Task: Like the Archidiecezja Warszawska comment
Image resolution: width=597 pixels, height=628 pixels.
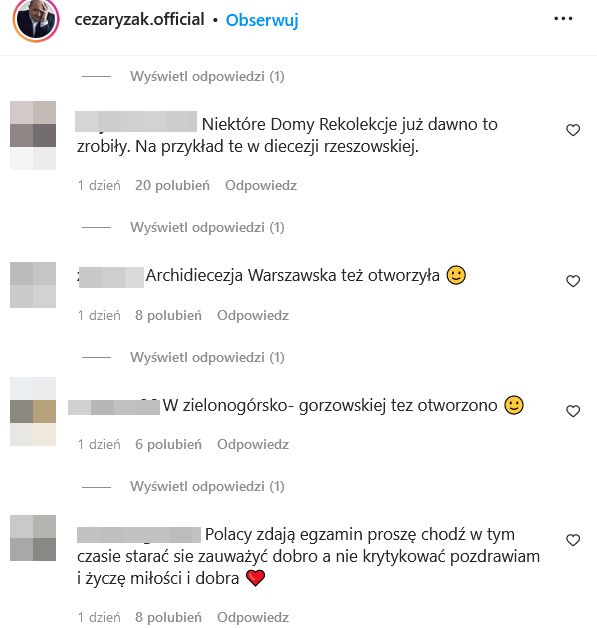Action: (x=573, y=281)
